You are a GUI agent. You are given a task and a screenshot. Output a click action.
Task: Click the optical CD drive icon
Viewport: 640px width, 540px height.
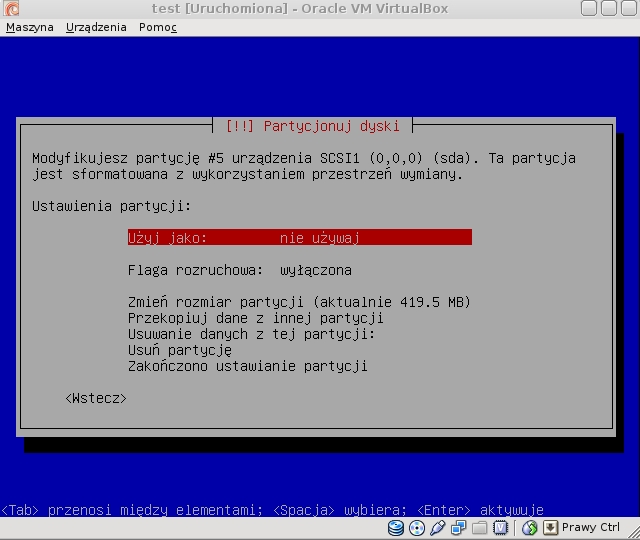click(x=417, y=527)
